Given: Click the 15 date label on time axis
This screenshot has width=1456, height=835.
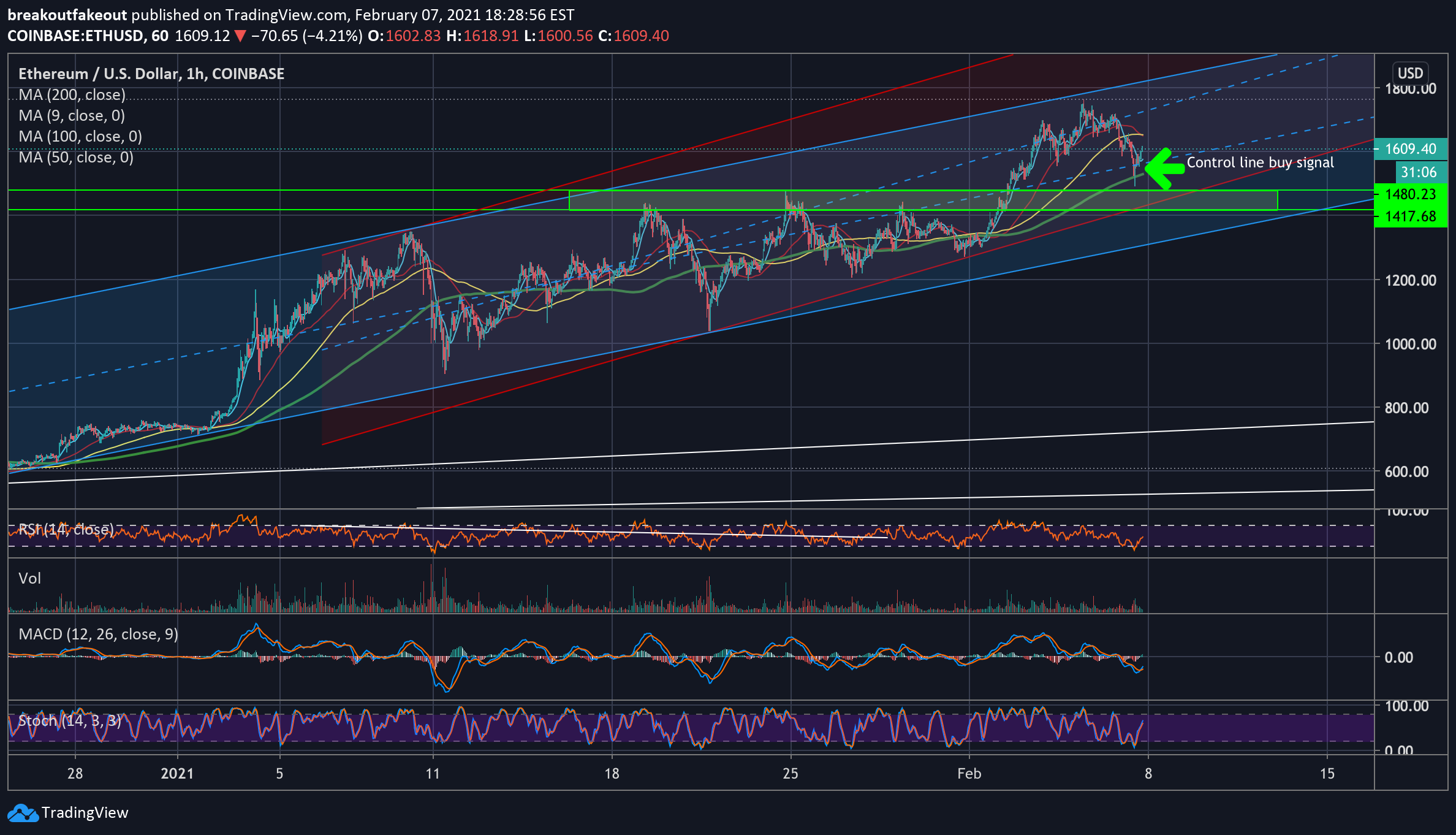Looking at the screenshot, I should [x=1327, y=774].
